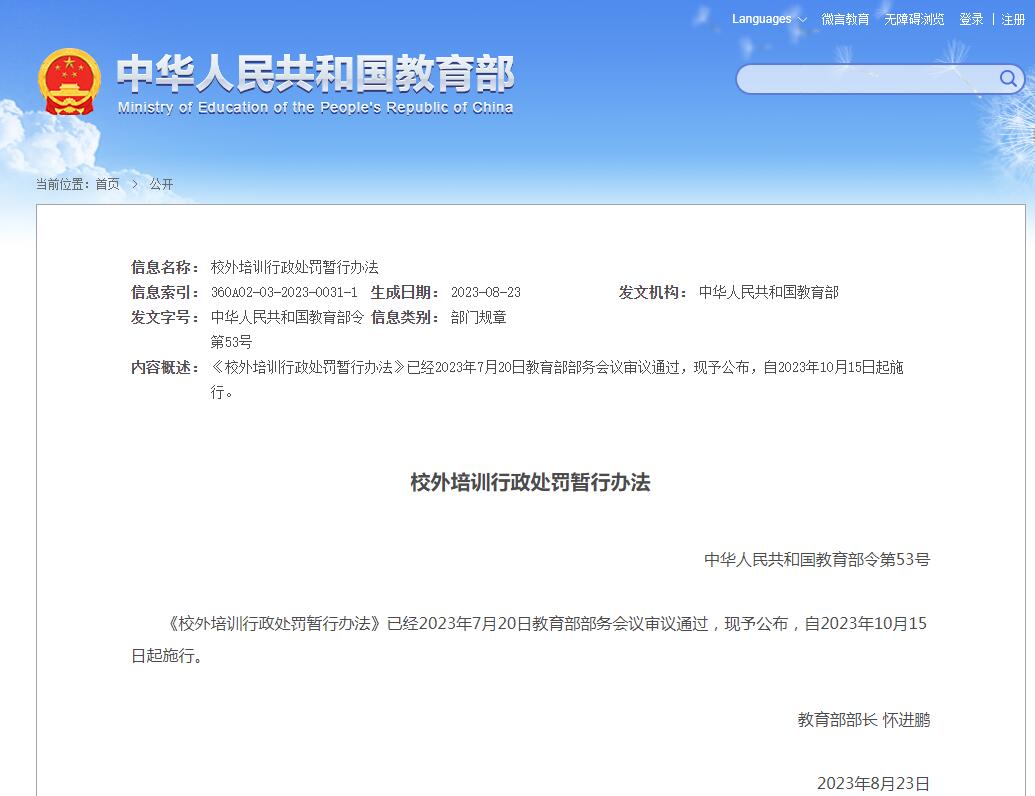Click the 信息类别 label
This screenshot has width=1035, height=796.
(x=405, y=317)
